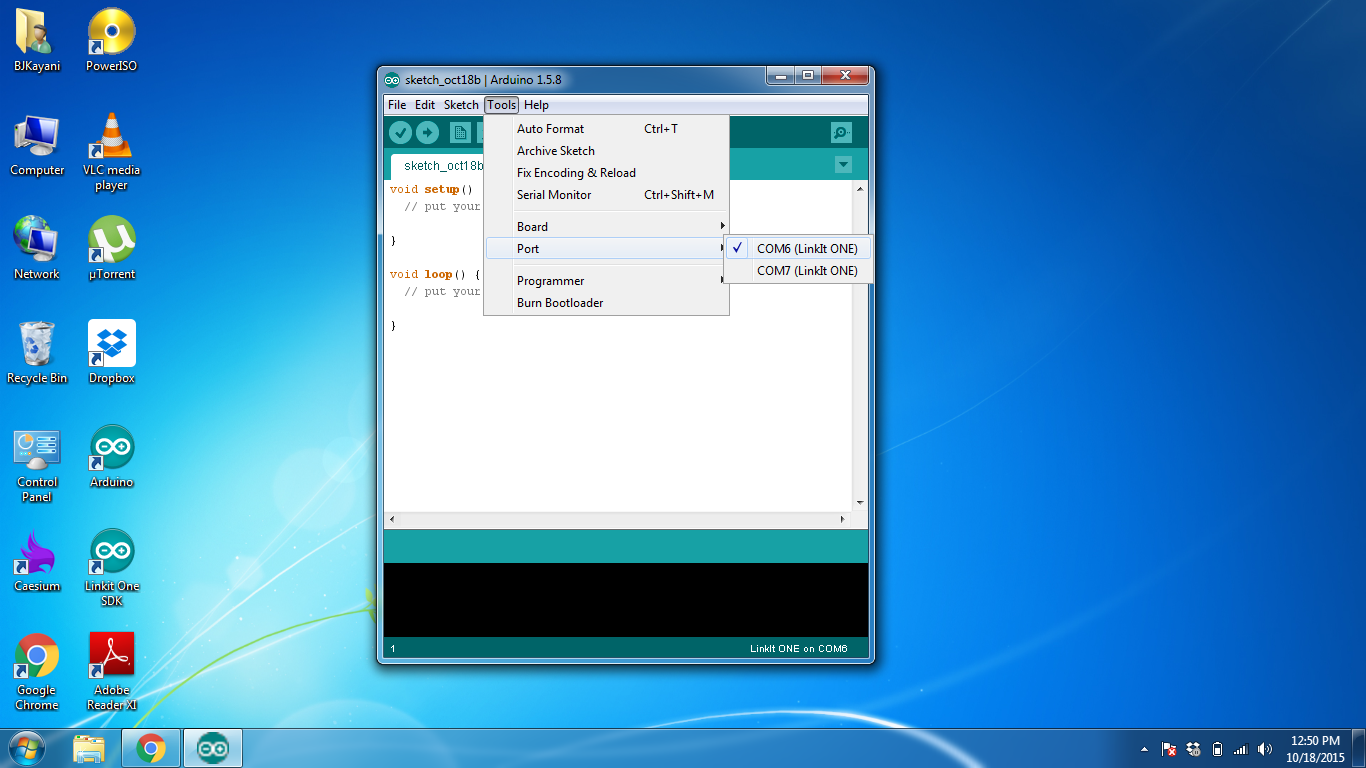Choose Burn Bootloader menu entry

[x=607, y=303]
